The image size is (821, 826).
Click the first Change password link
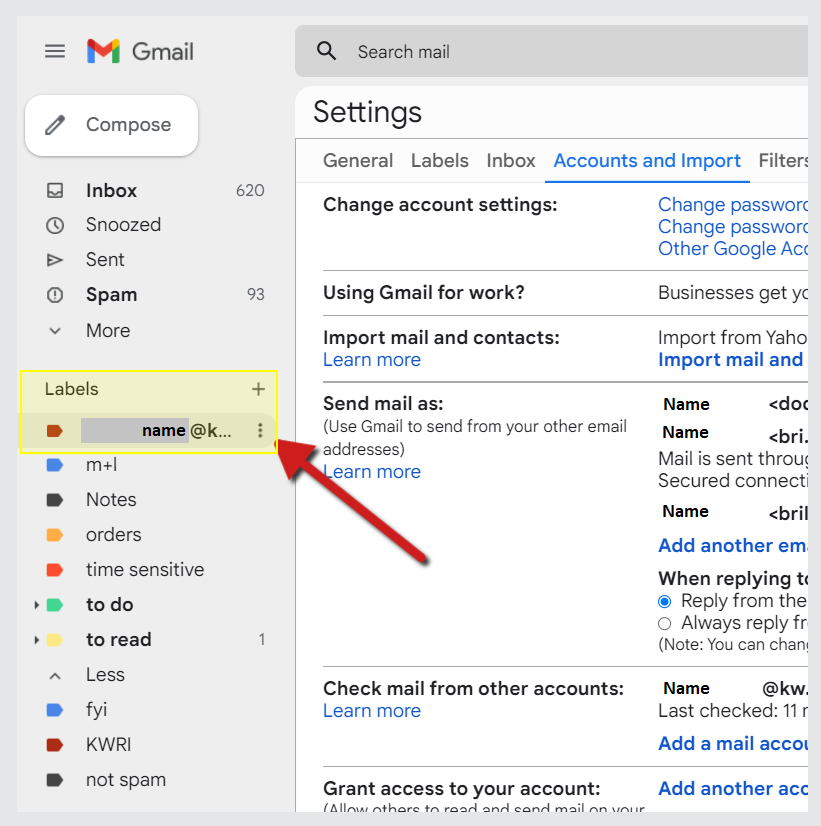click(733, 204)
